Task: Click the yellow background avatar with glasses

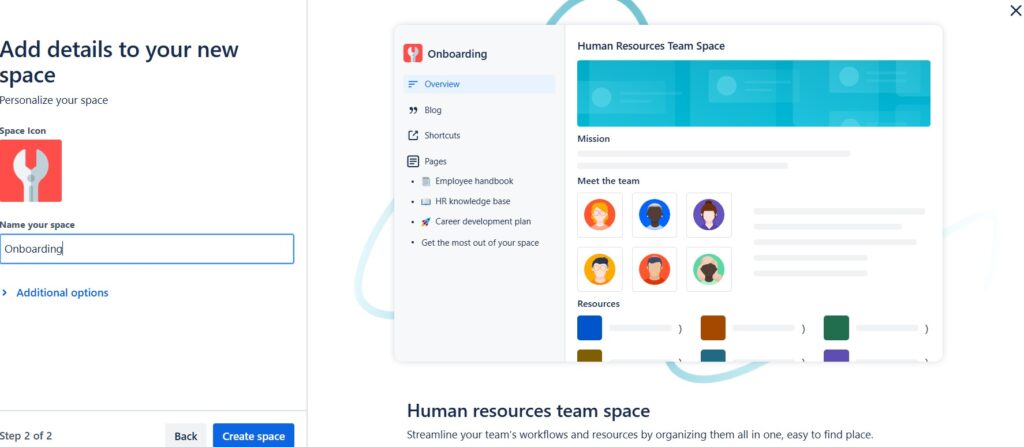Action: pyautogui.click(x=600, y=269)
